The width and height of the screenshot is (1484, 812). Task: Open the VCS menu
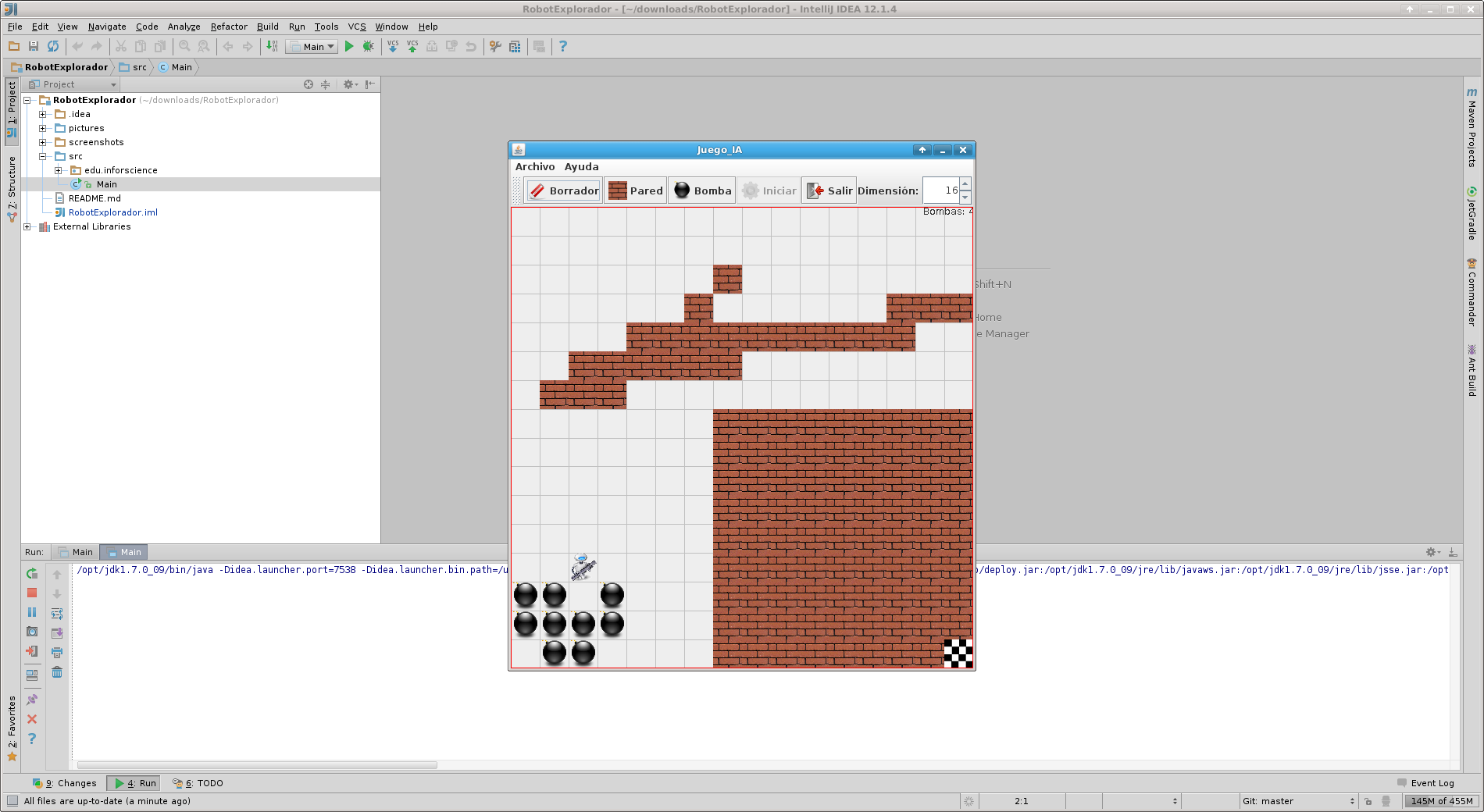357,27
